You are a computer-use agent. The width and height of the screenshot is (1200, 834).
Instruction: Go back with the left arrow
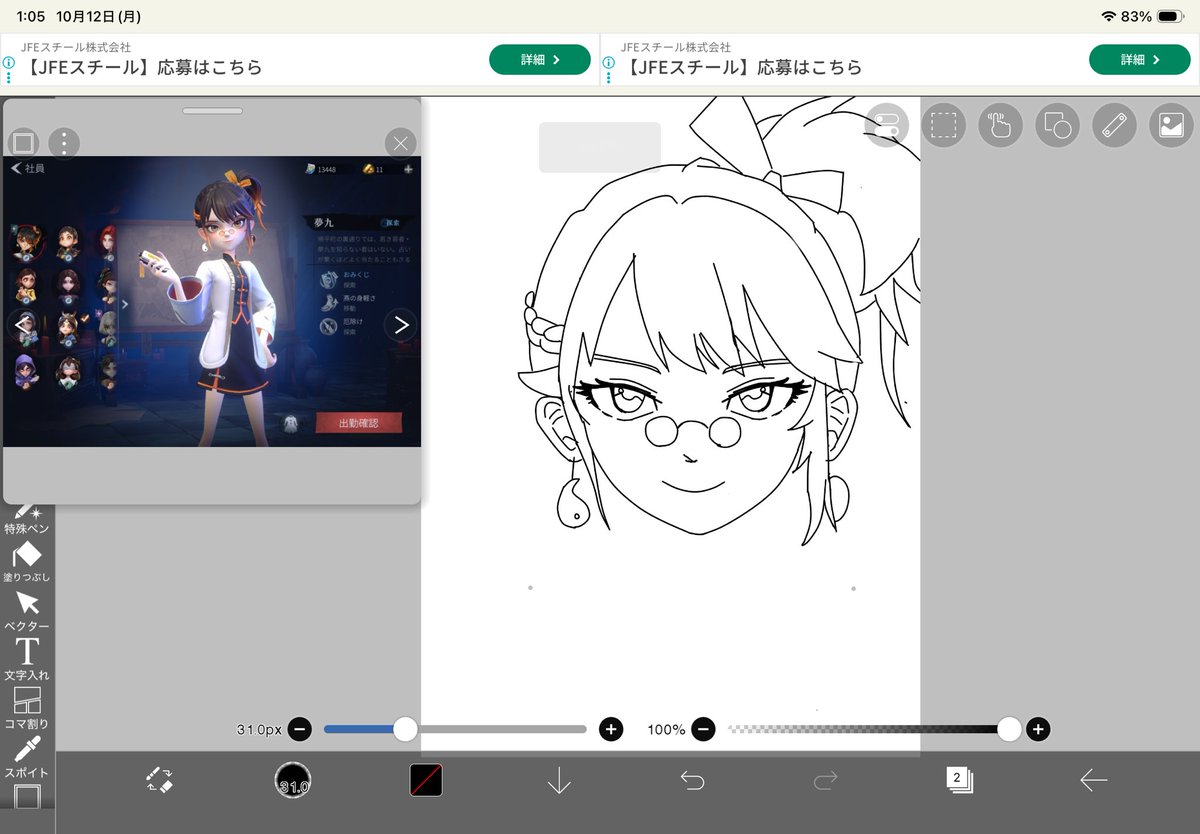pyautogui.click(x=1093, y=780)
